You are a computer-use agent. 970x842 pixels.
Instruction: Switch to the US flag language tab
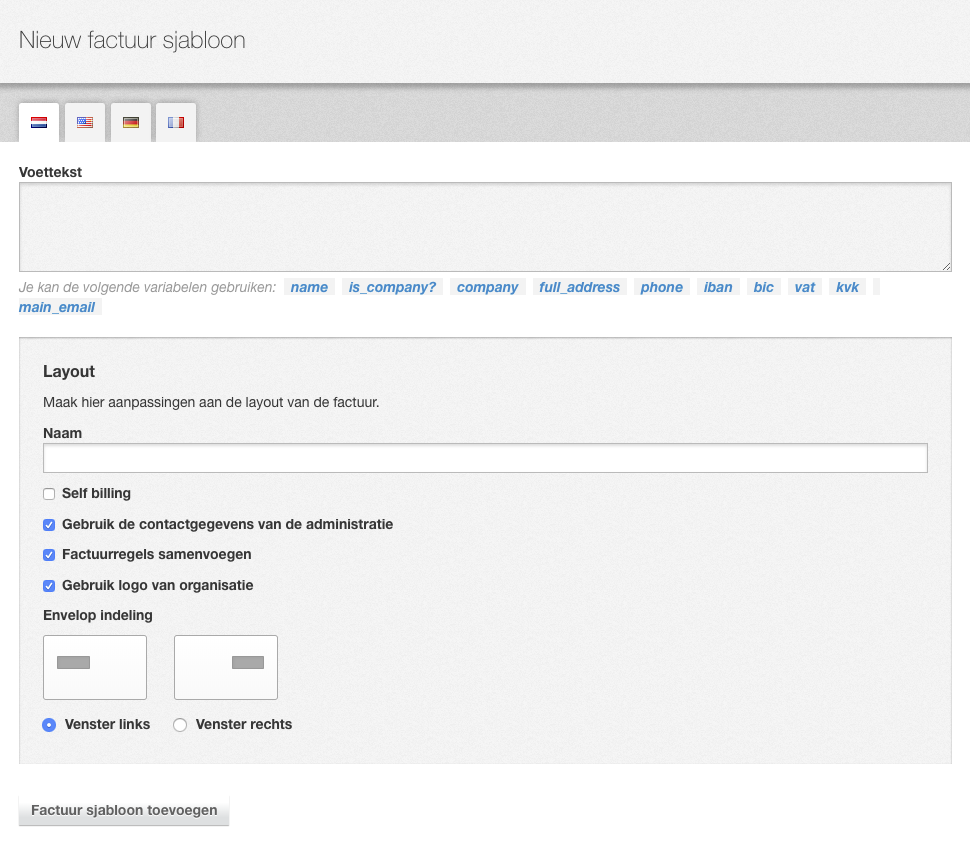click(x=85, y=122)
